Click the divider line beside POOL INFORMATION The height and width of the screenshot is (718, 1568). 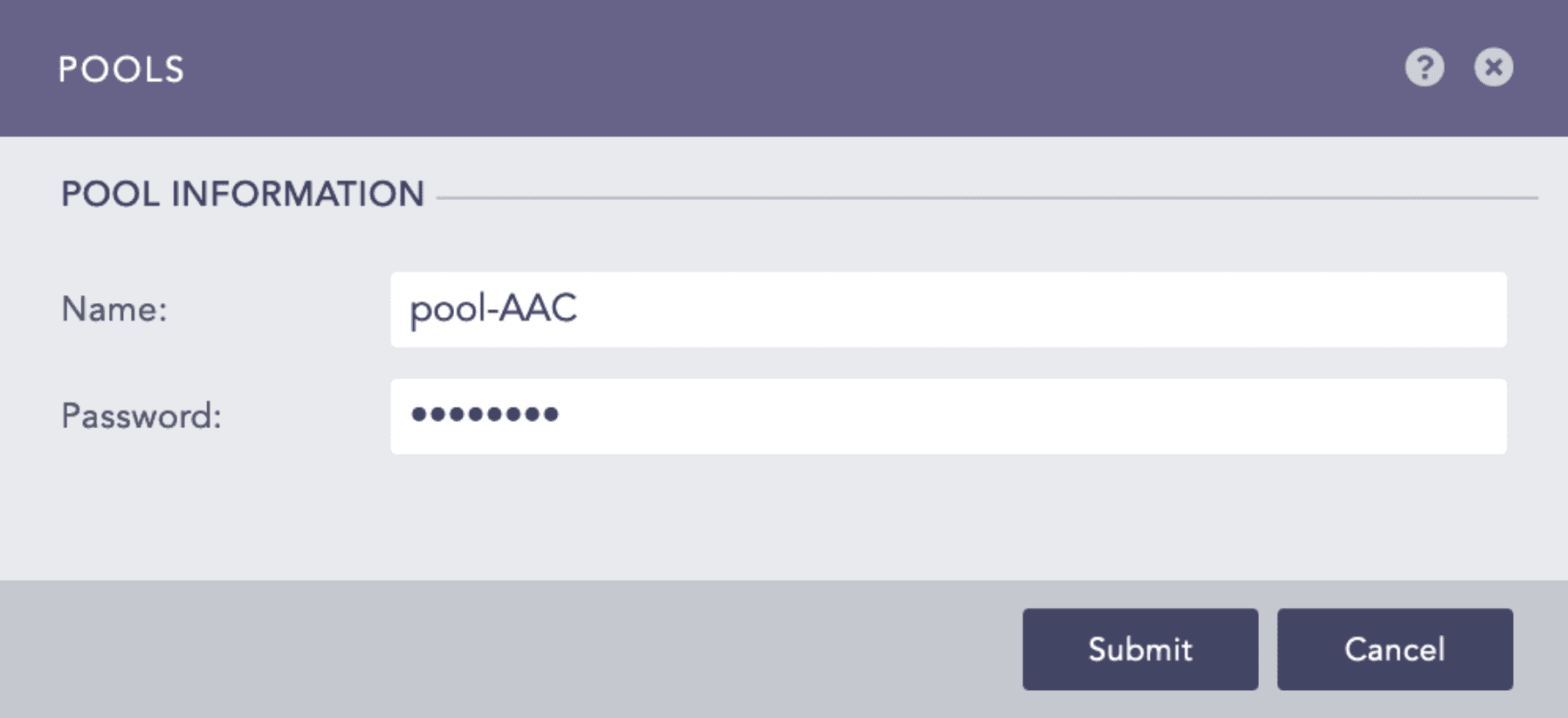tap(987, 198)
